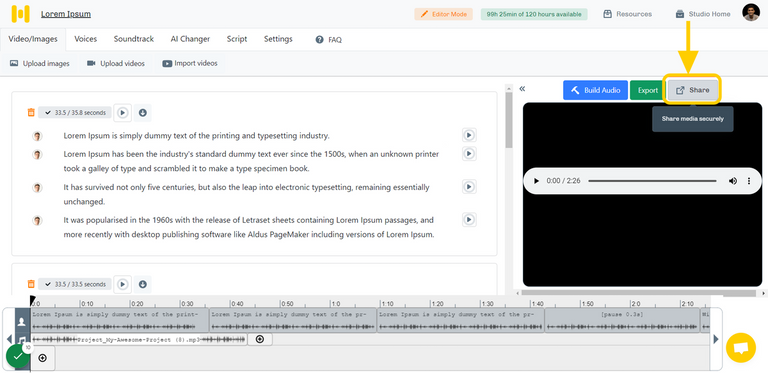This screenshot has width=768, height=373.
Task: Open the Soundtrack tab
Action: [x=134, y=39]
